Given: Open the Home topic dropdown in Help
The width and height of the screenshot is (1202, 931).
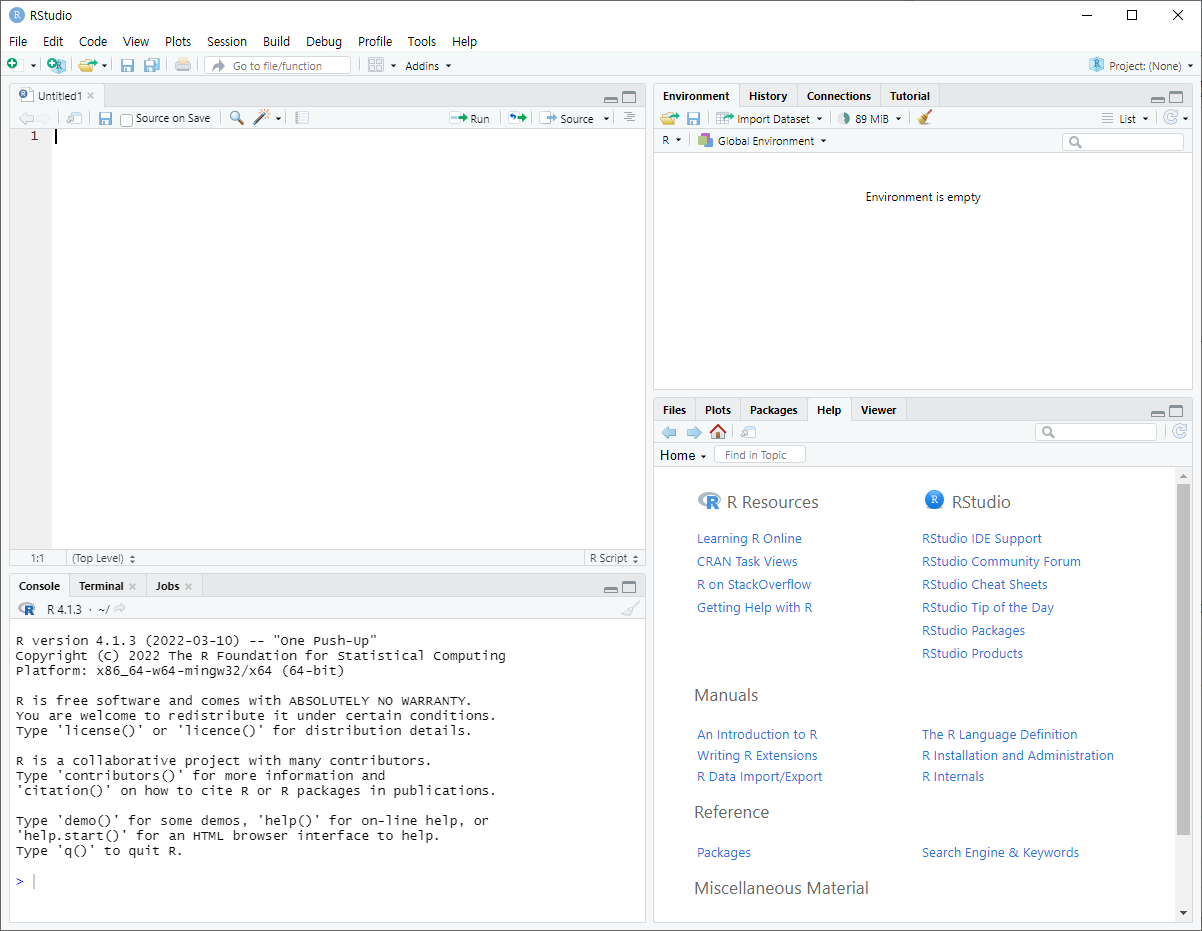Looking at the screenshot, I should (x=683, y=455).
